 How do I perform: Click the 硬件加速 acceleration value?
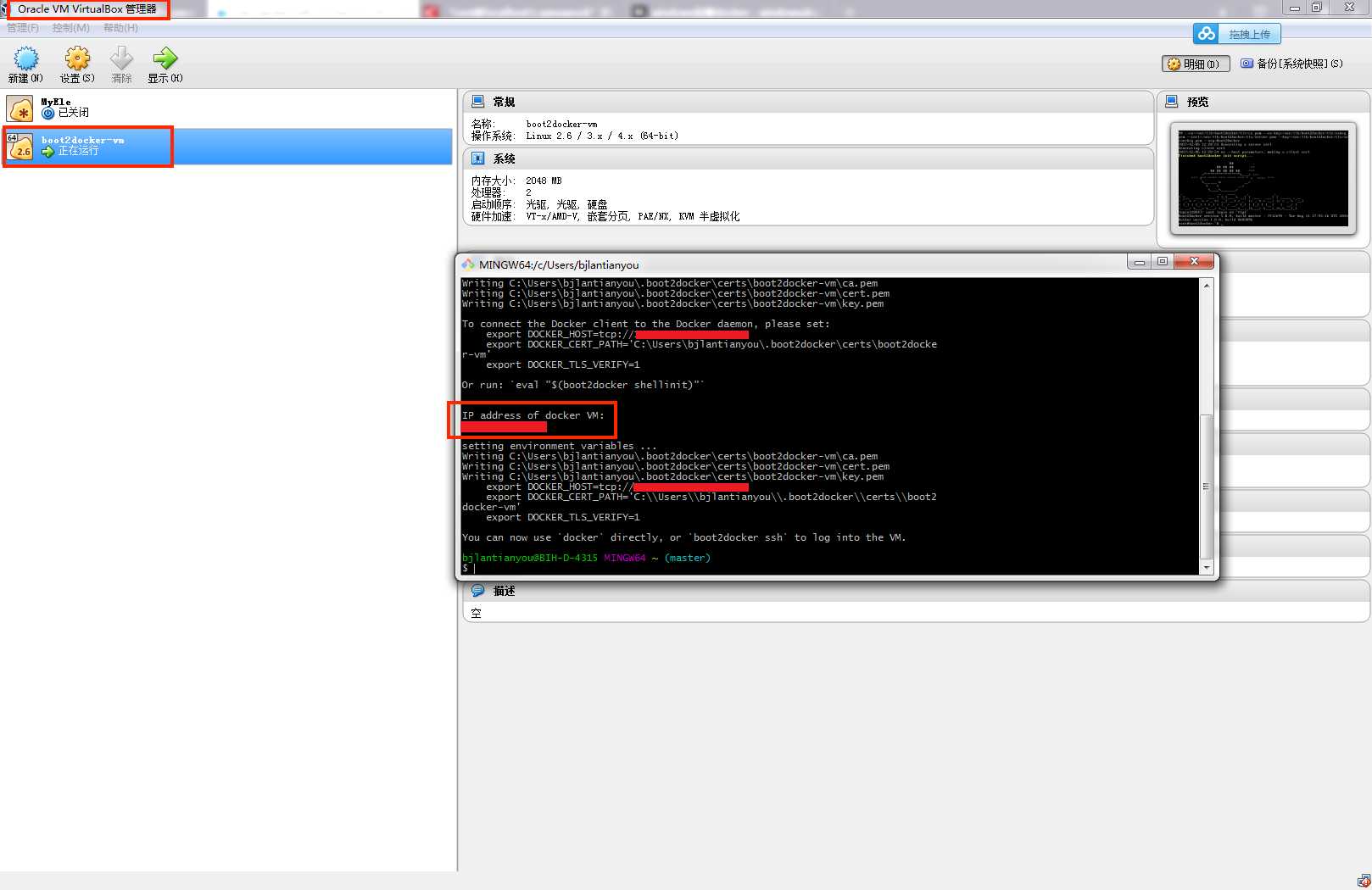[x=633, y=216]
